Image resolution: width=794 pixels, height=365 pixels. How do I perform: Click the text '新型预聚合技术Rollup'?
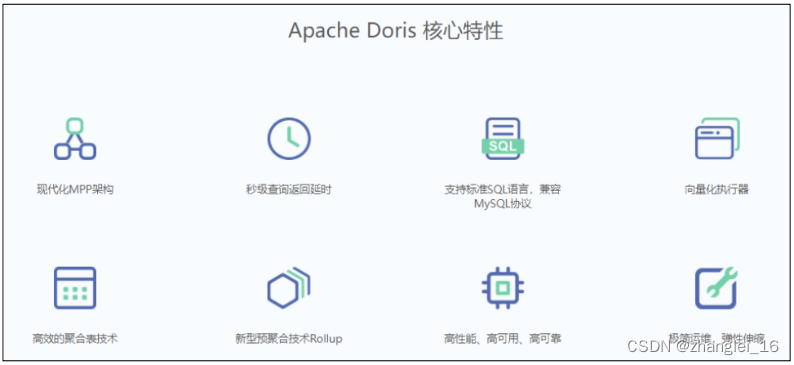click(289, 339)
